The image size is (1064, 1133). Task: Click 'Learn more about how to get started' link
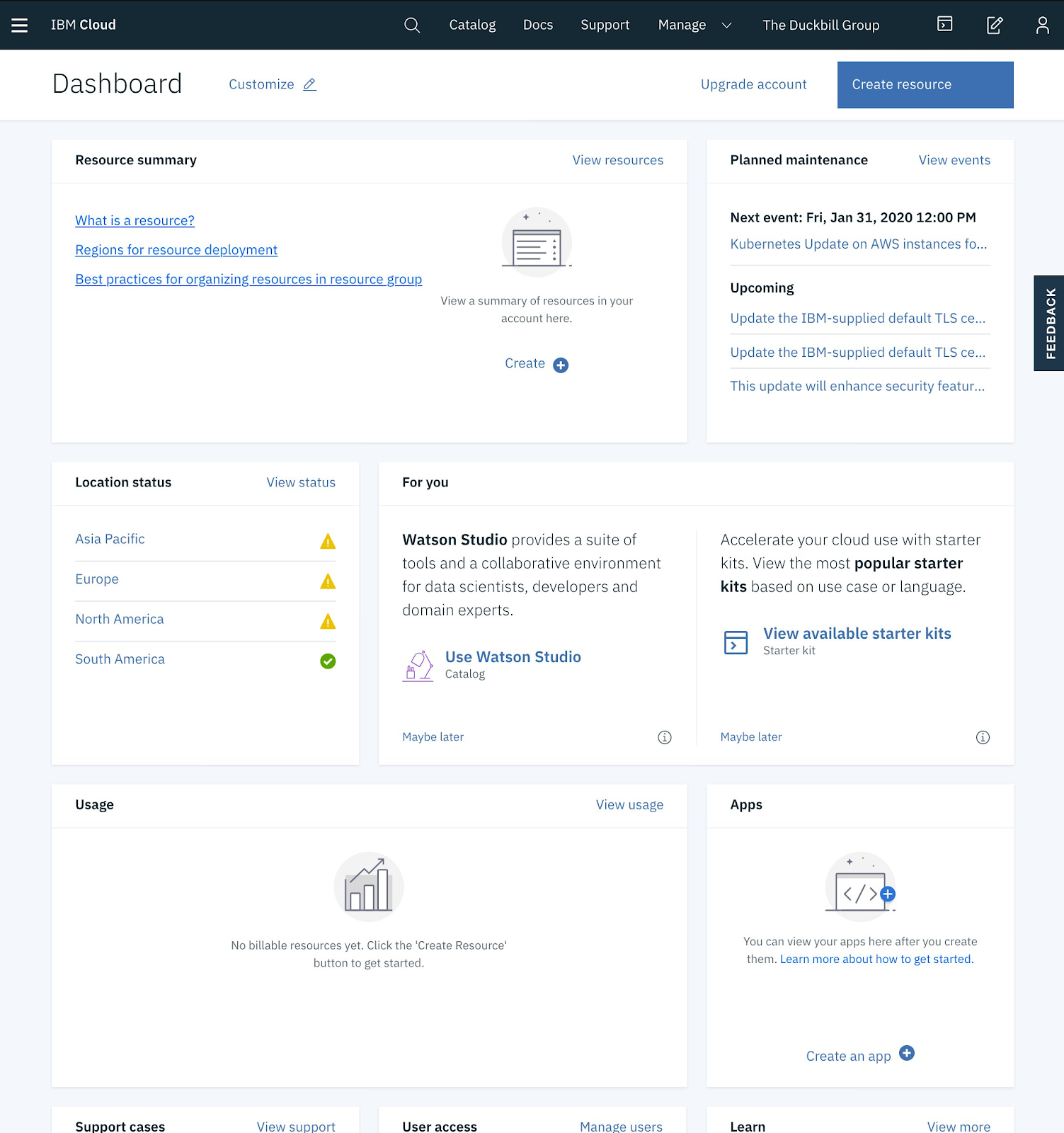pos(877,960)
